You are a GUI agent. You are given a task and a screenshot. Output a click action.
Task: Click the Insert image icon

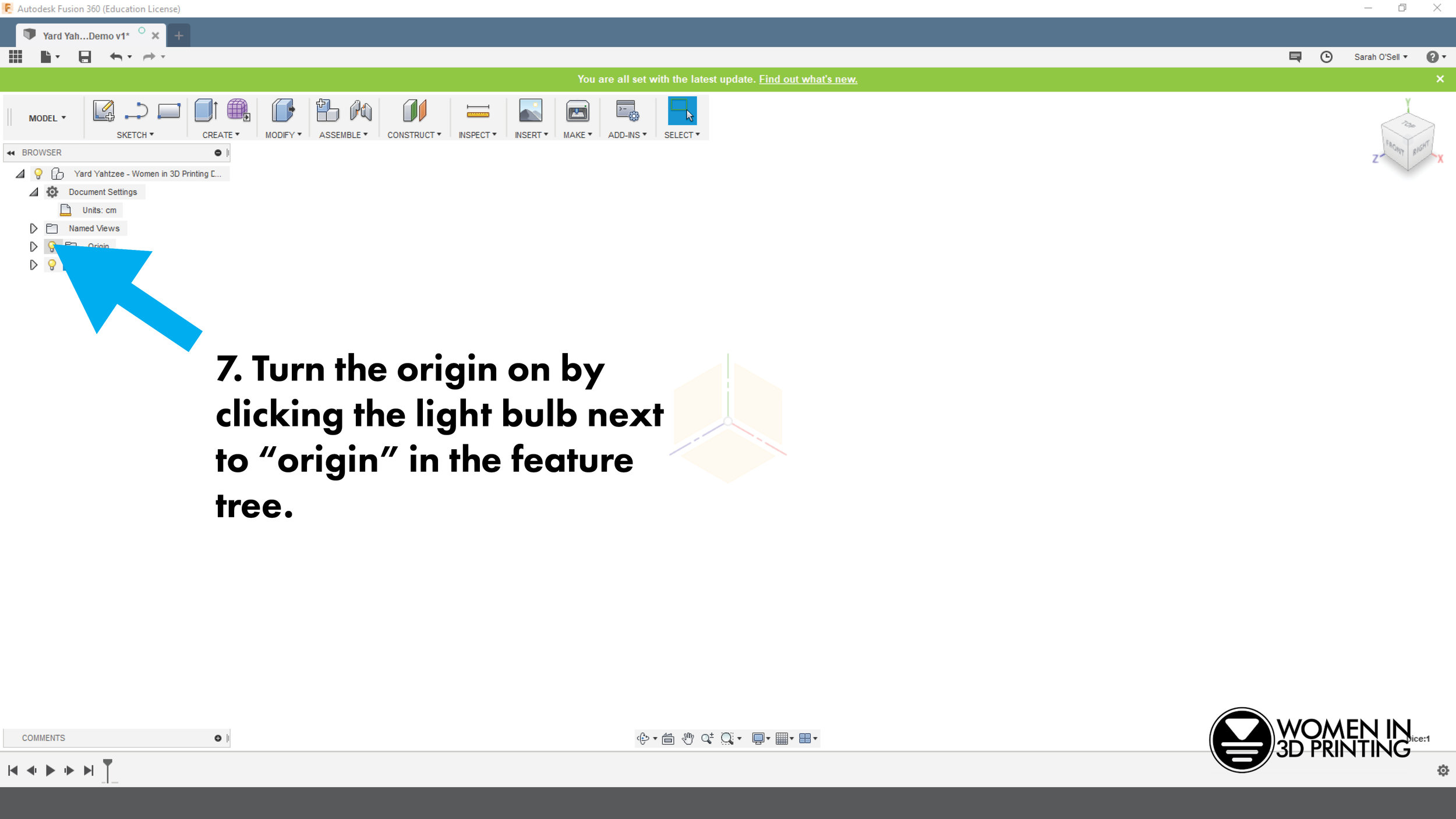[531, 111]
